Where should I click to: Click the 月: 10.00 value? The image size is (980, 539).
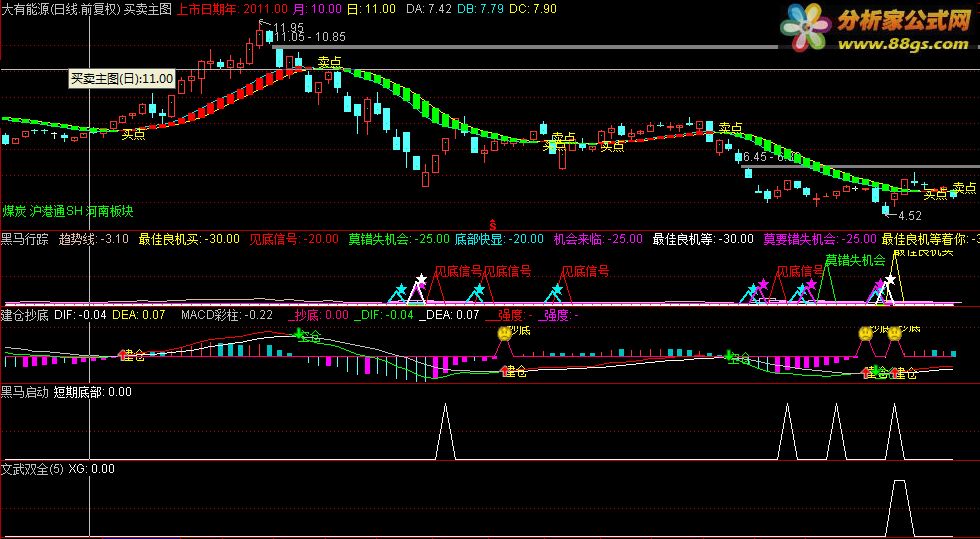pyautogui.click(x=318, y=9)
